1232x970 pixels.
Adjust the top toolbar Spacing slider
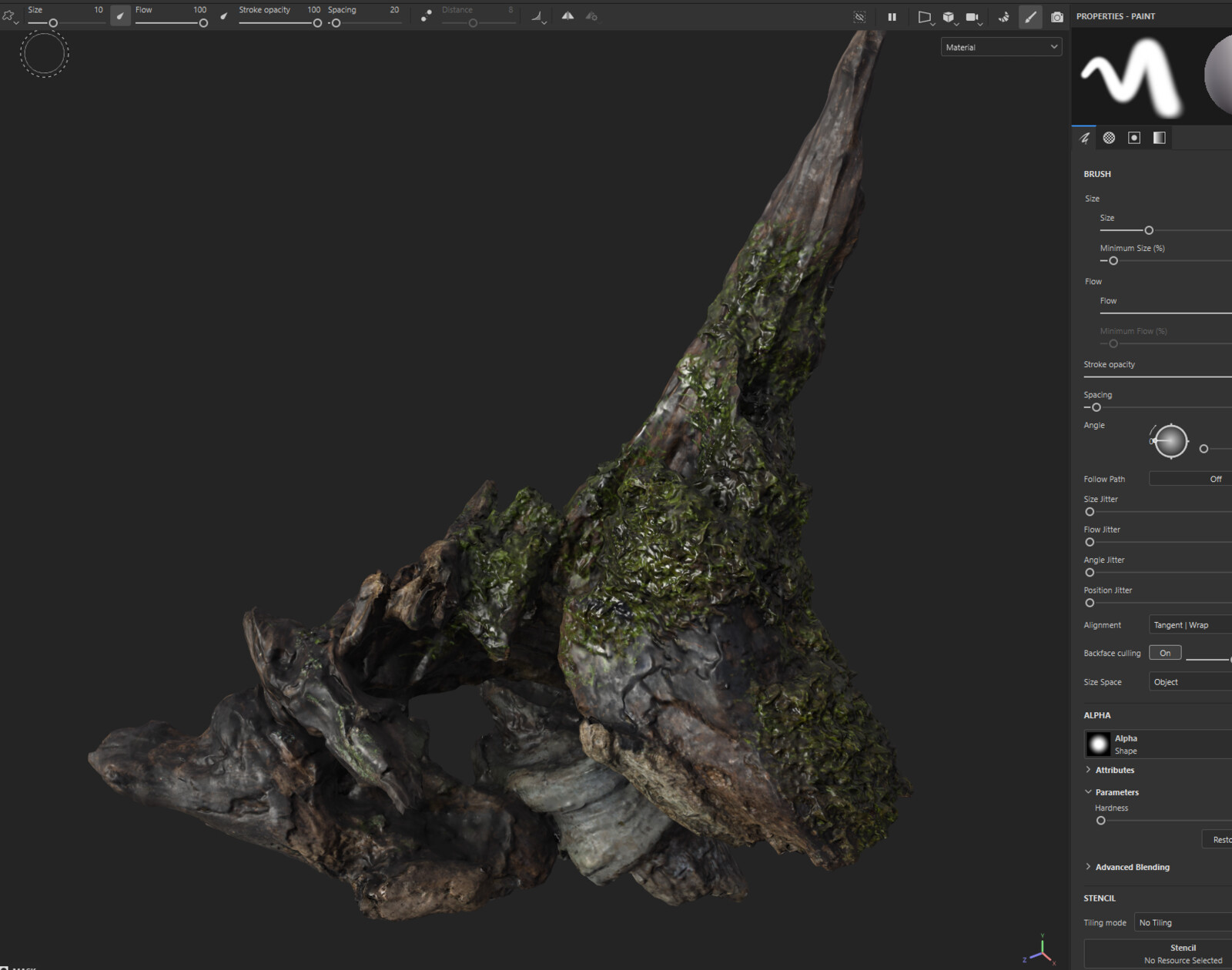364,23
